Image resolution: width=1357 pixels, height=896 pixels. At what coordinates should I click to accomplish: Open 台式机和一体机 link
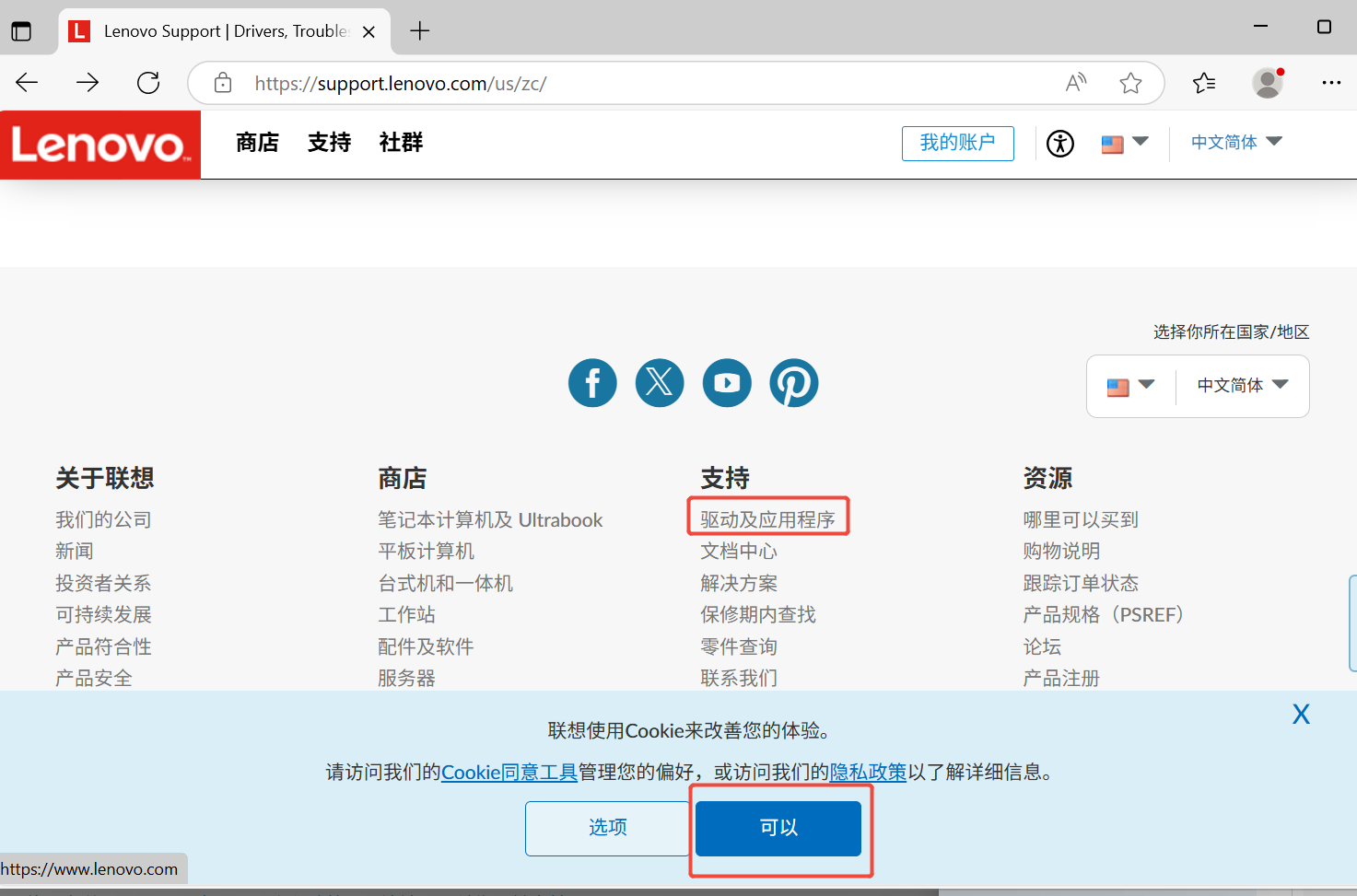[445, 583]
